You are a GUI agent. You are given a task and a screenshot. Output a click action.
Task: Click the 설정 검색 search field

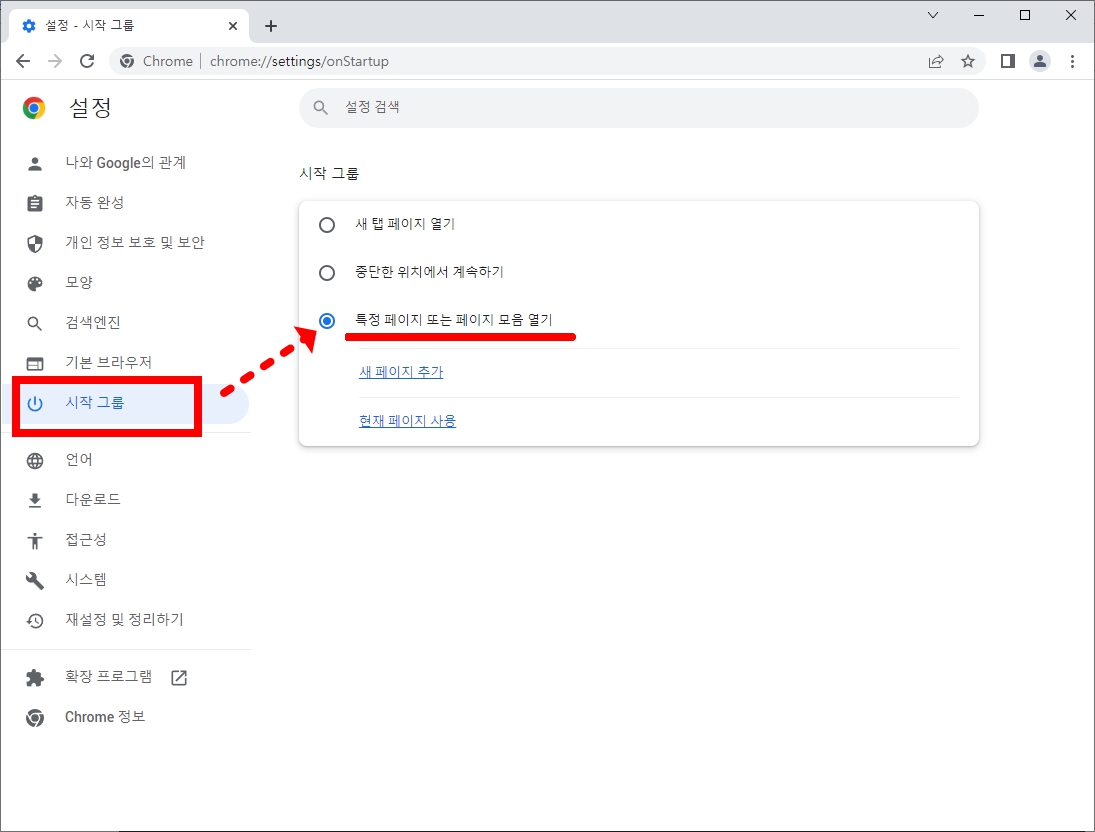[638, 108]
